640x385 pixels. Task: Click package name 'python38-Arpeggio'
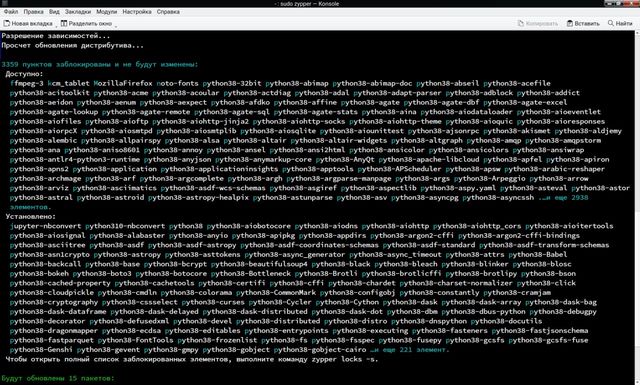tap(489, 178)
